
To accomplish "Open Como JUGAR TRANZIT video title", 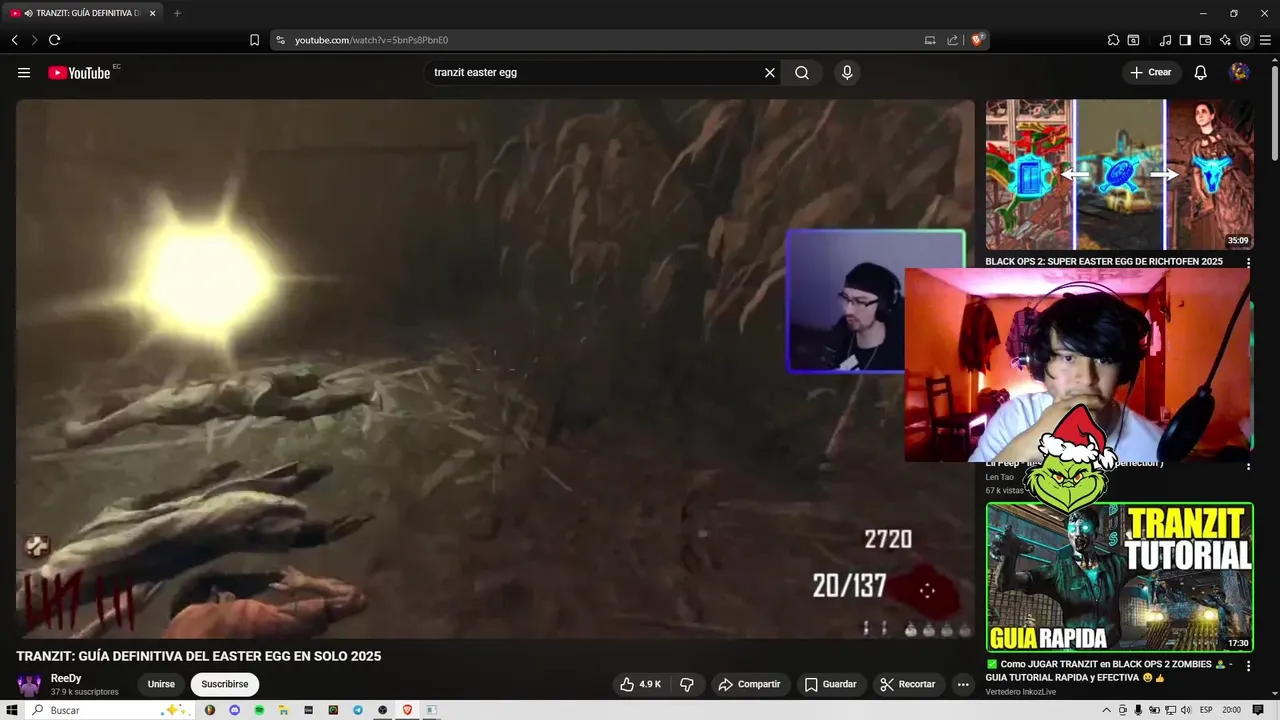I will [1110, 670].
